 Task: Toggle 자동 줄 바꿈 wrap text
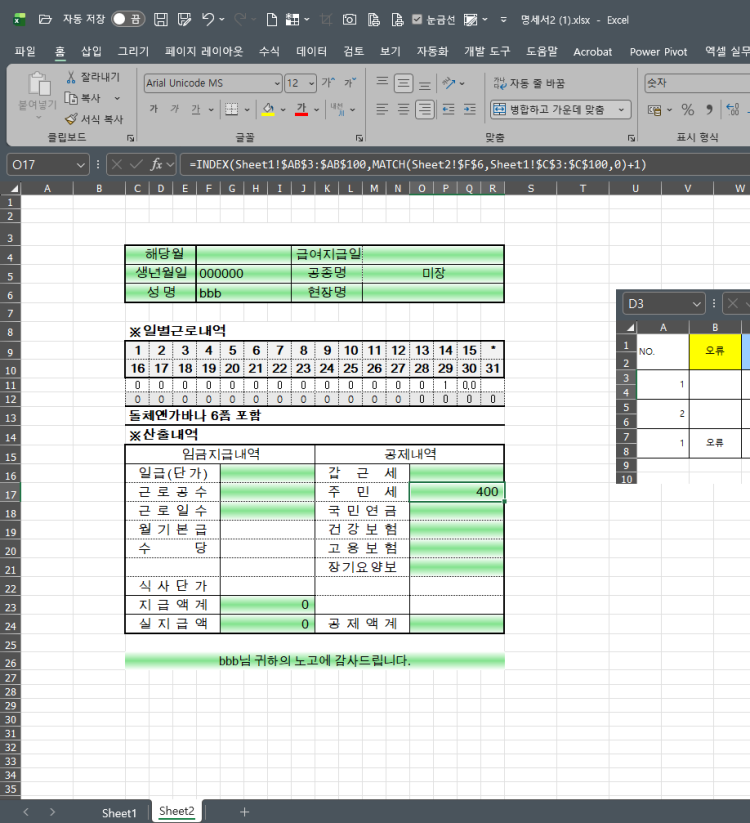(529, 84)
